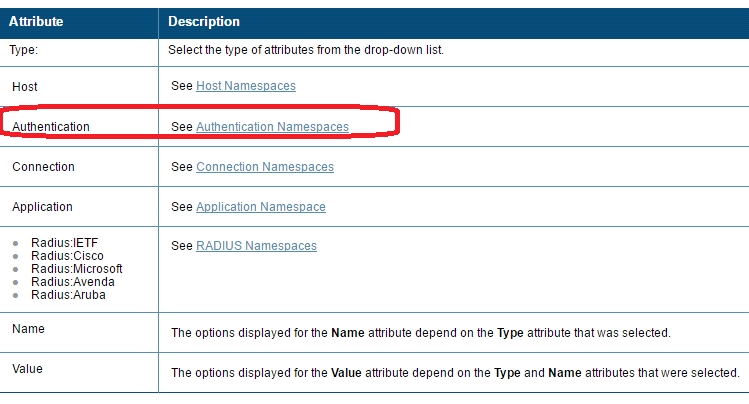Click the Attribute column header
Viewport: 749px width, 404px height.
[x=37, y=21]
